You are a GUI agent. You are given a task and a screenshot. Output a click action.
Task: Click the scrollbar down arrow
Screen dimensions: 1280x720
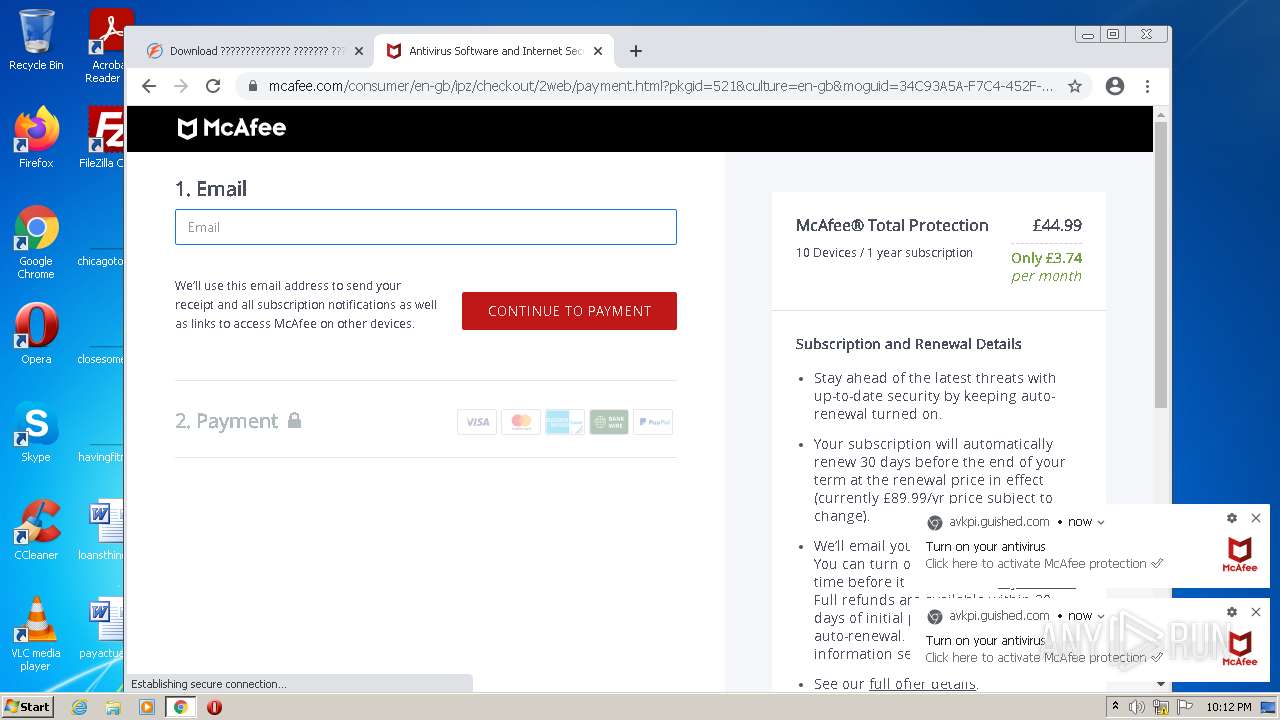click(1161, 684)
